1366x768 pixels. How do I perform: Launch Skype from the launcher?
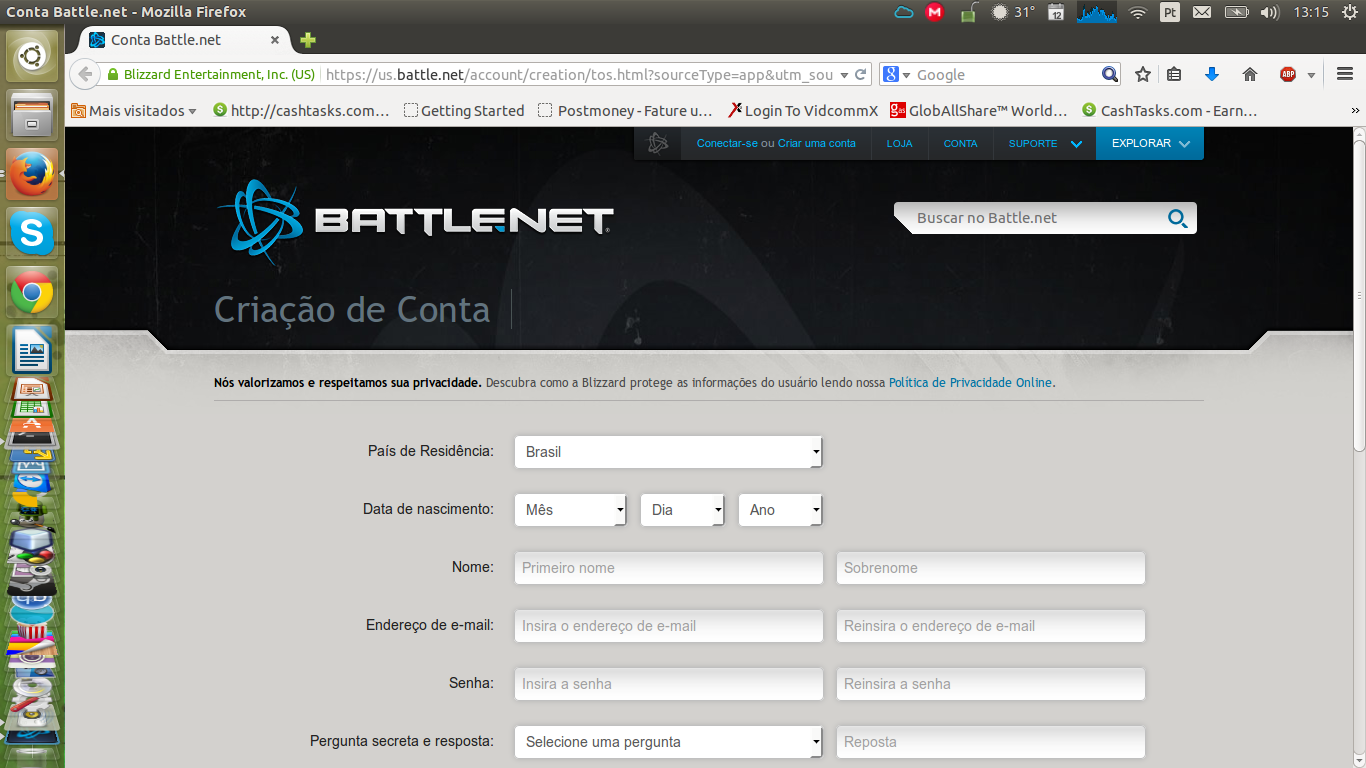click(x=33, y=233)
